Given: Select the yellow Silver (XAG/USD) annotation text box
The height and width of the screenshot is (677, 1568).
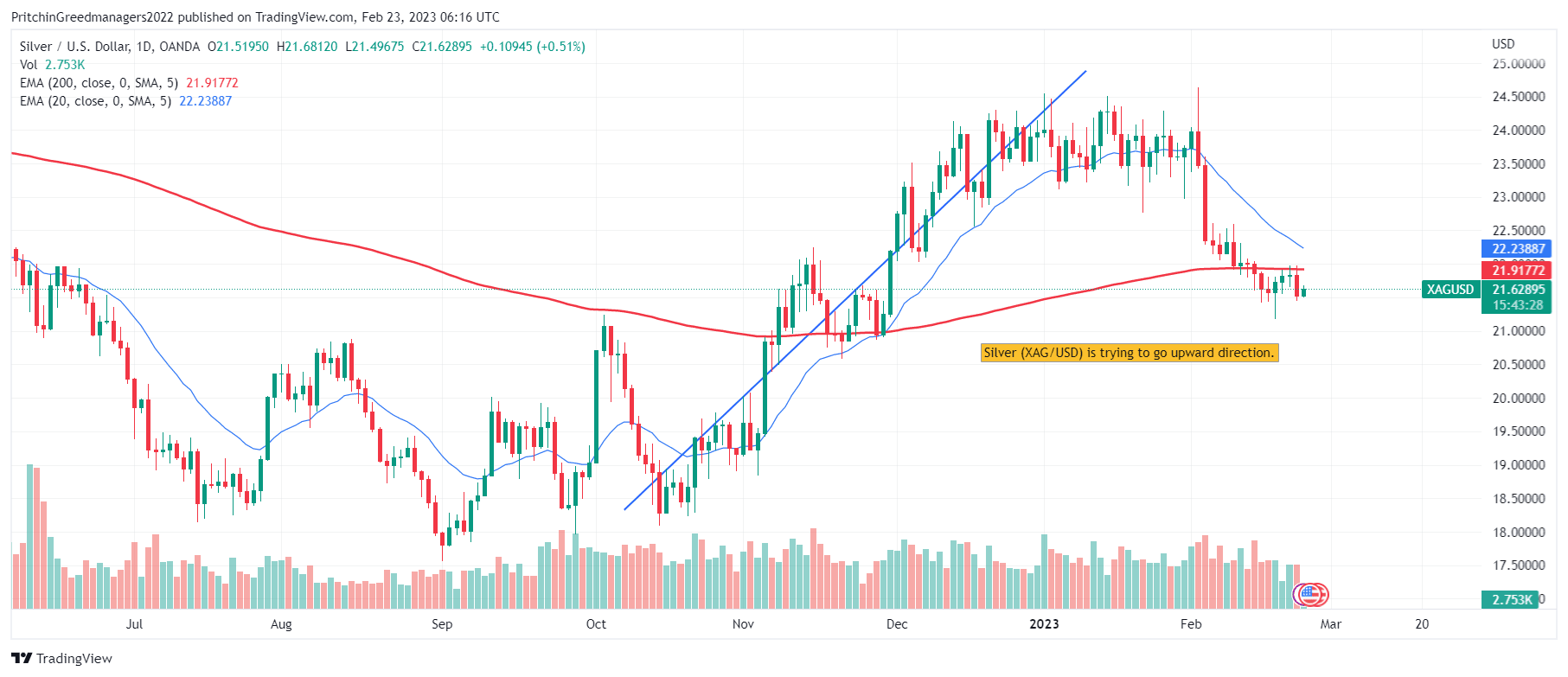Looking at the screenshot, I should 1130,353.
